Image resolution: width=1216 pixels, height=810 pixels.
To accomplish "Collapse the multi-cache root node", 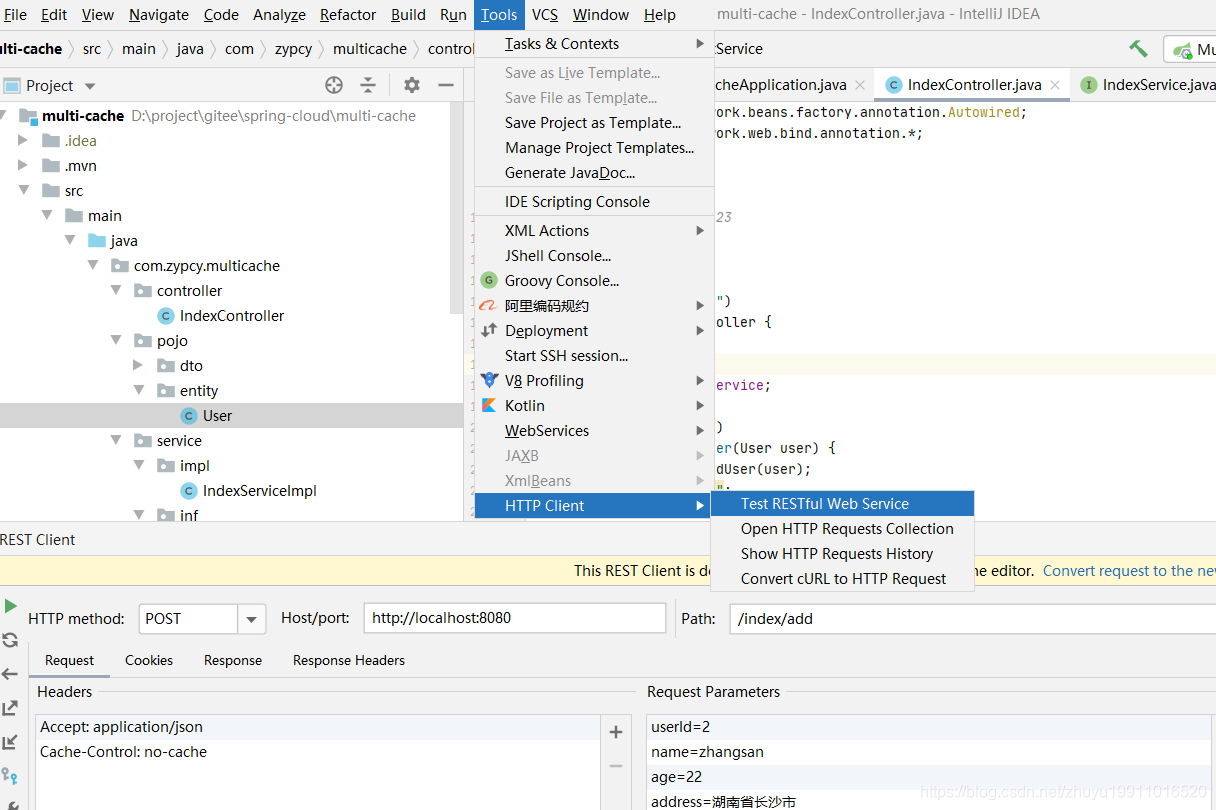I will [x=4, y=116].
